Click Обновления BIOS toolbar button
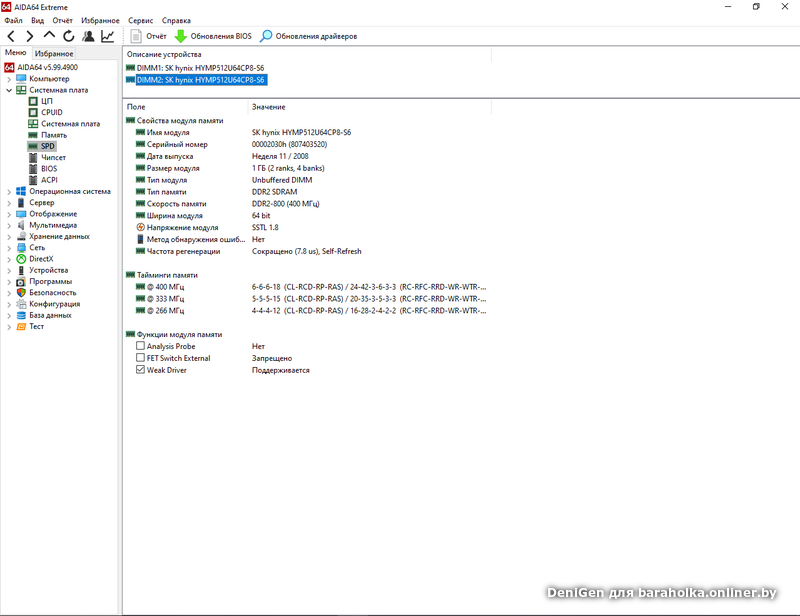800x616 pixels. 213,36
